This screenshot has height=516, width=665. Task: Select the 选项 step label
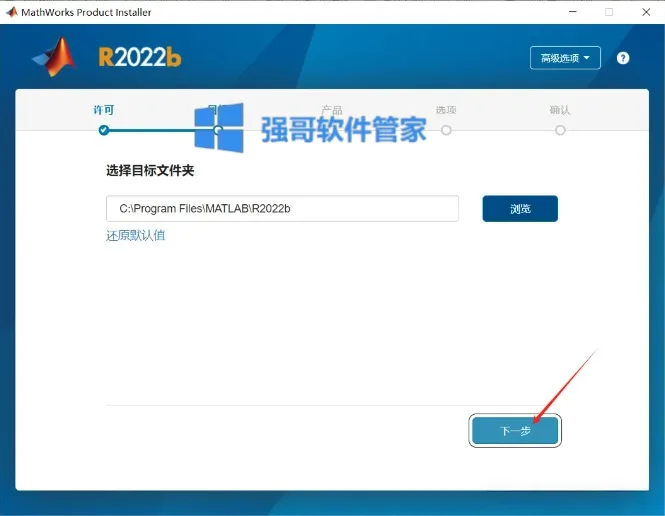[446, 110]
